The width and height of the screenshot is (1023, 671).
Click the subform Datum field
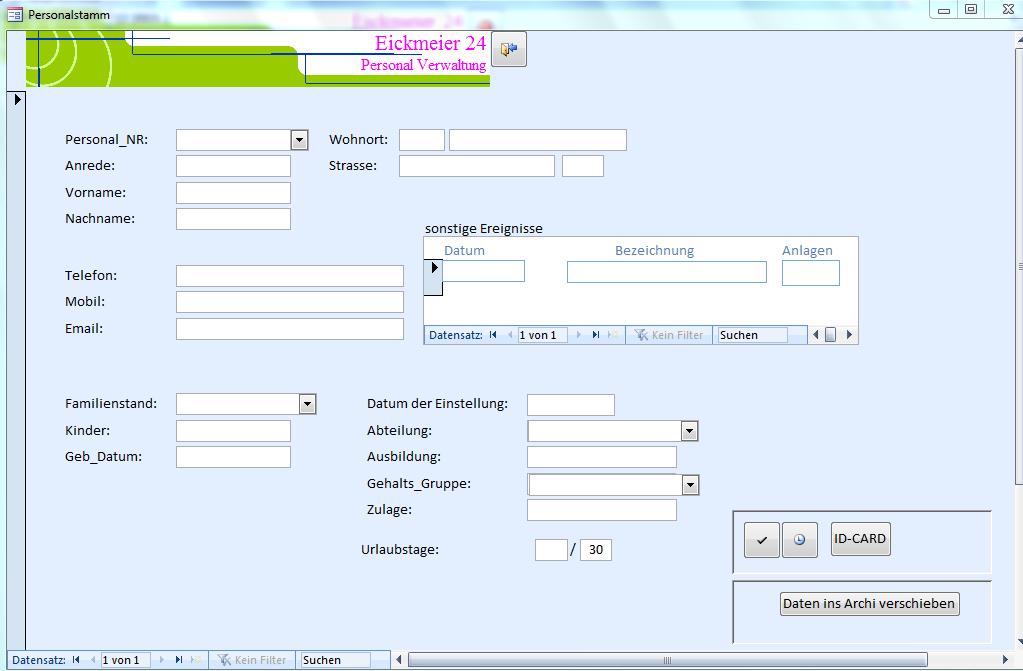(x=483, y=272)
